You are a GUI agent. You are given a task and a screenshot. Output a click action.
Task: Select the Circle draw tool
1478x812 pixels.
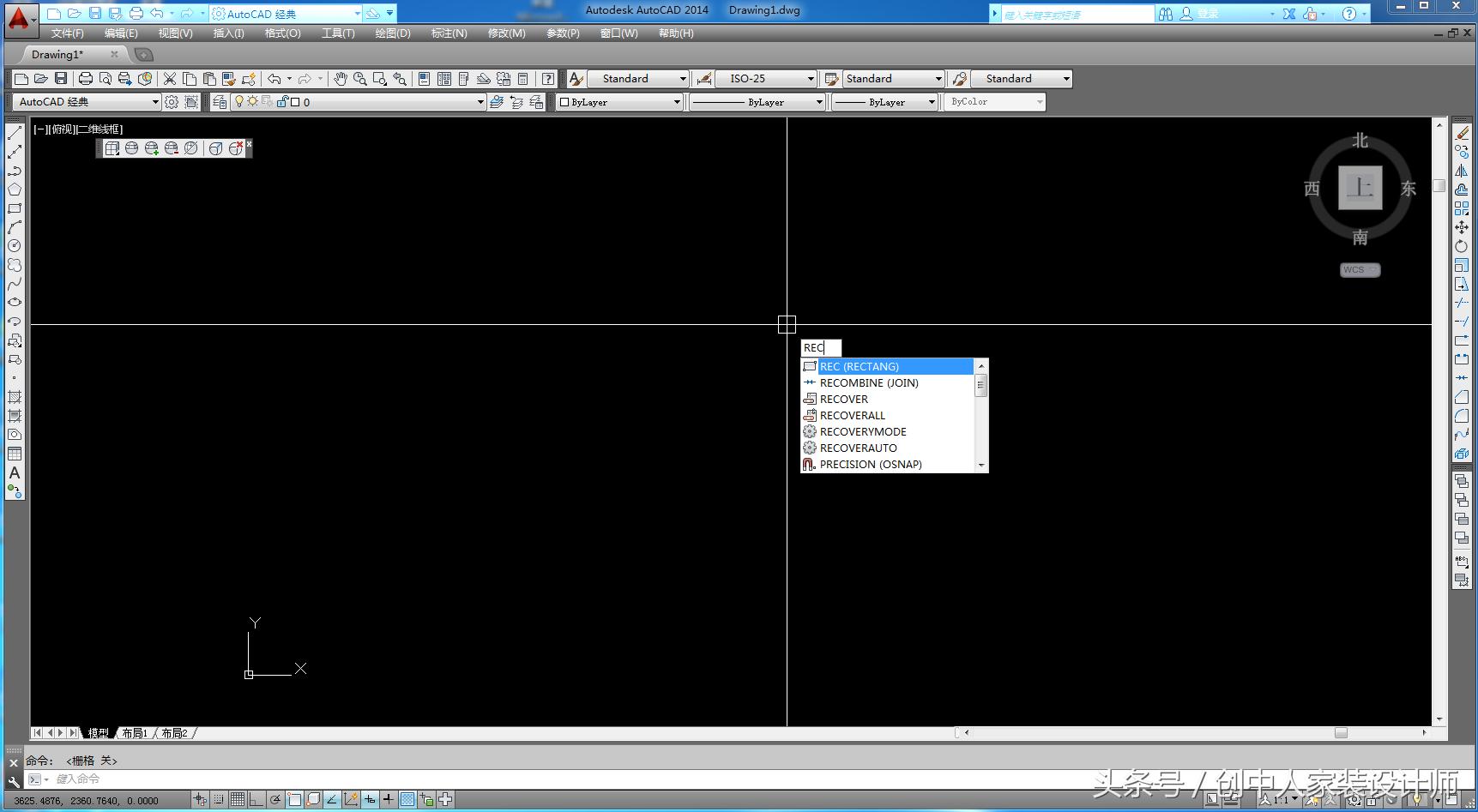[15, 246]
